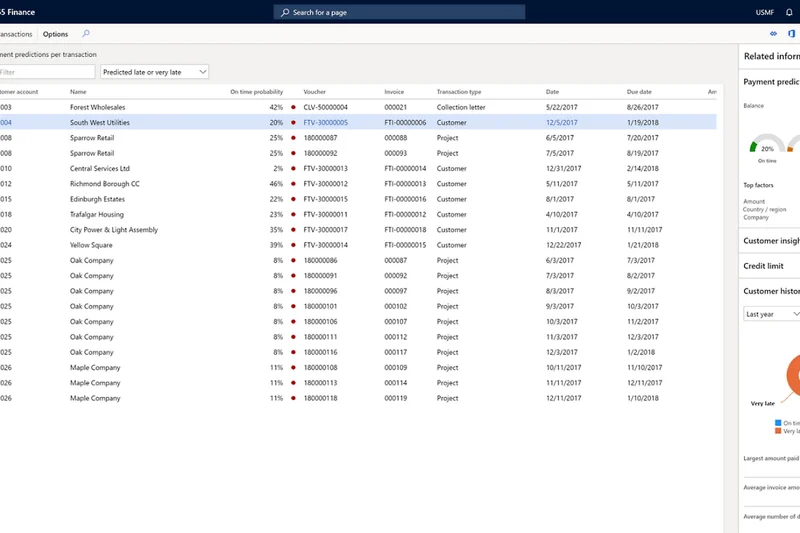Sort by Name column header
The width and height of the screenshot is (800, 533).
(x=78, y=92)
